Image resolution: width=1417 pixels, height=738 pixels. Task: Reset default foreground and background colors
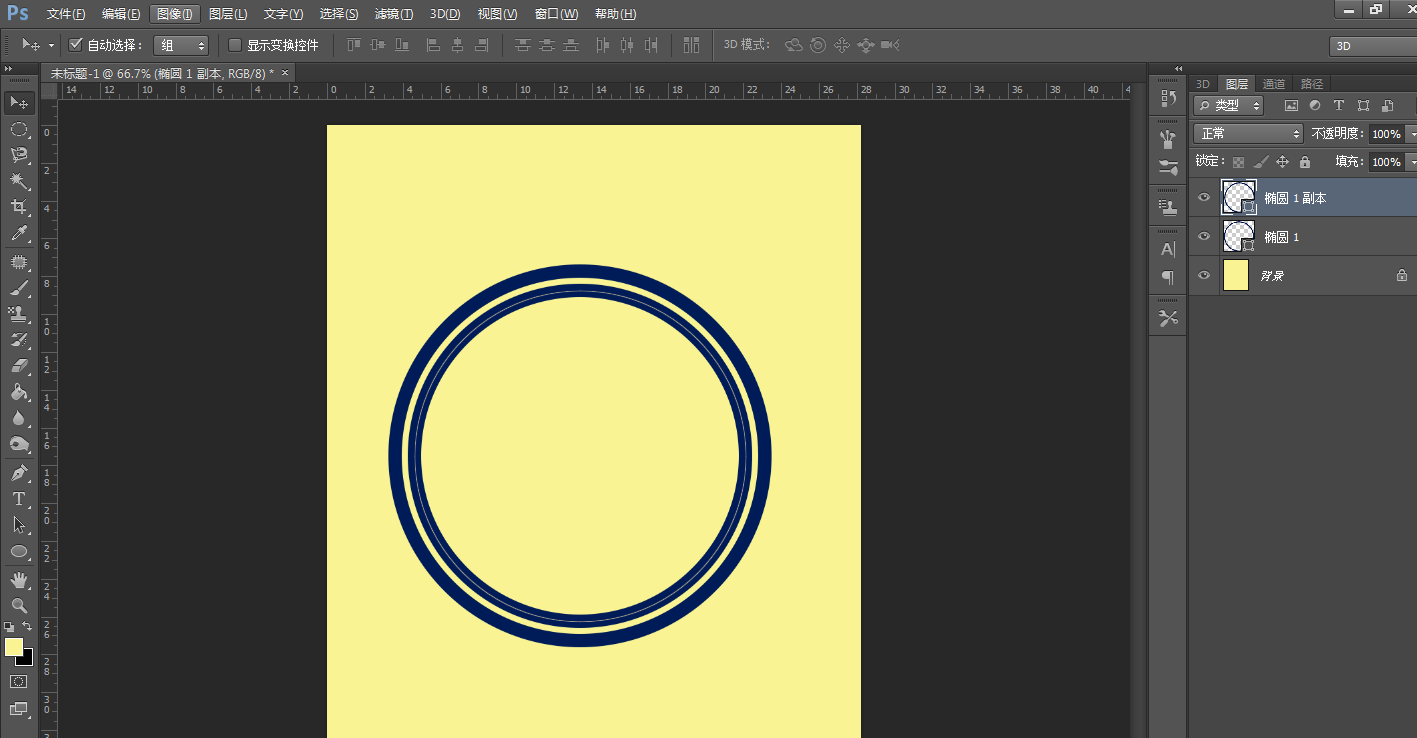coord(9,627)
